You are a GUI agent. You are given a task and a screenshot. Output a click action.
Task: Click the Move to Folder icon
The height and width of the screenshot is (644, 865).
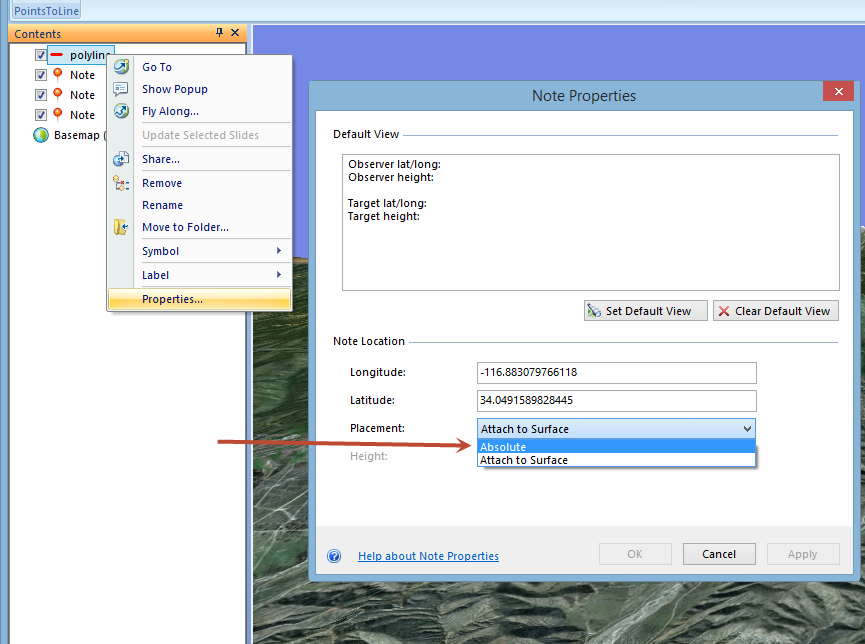121,227
